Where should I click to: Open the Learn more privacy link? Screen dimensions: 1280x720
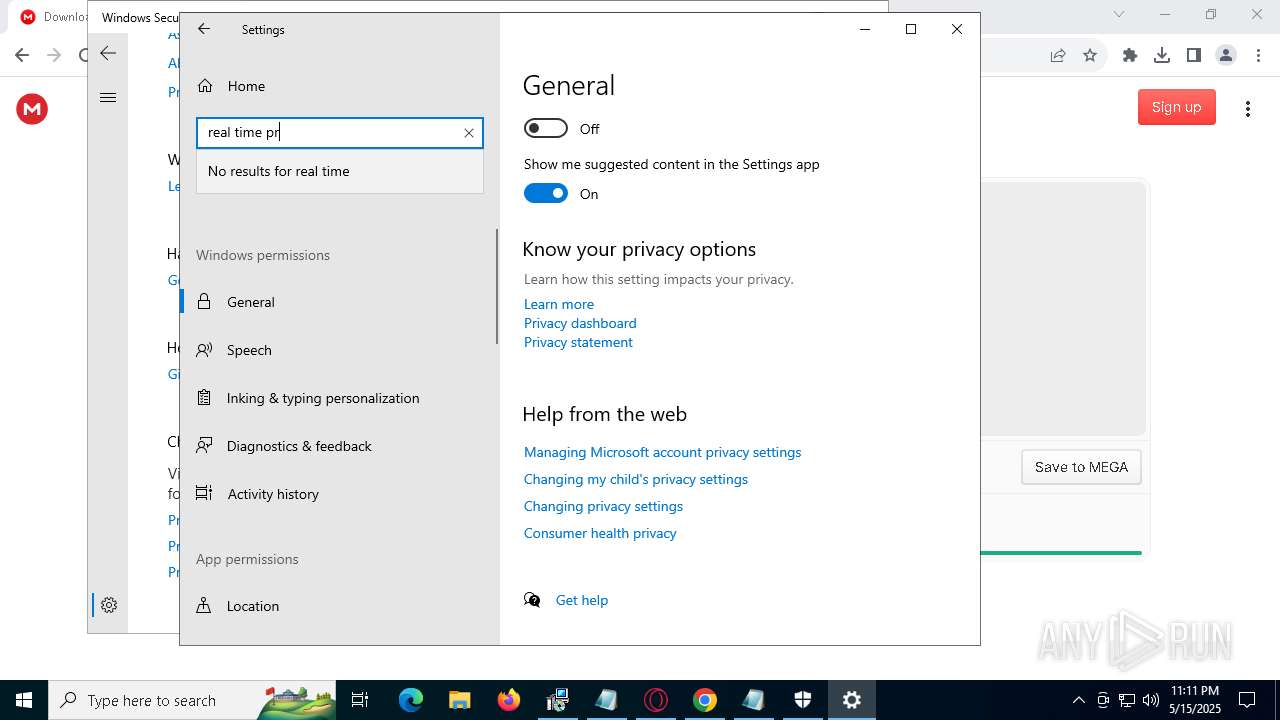coord(559,304)
